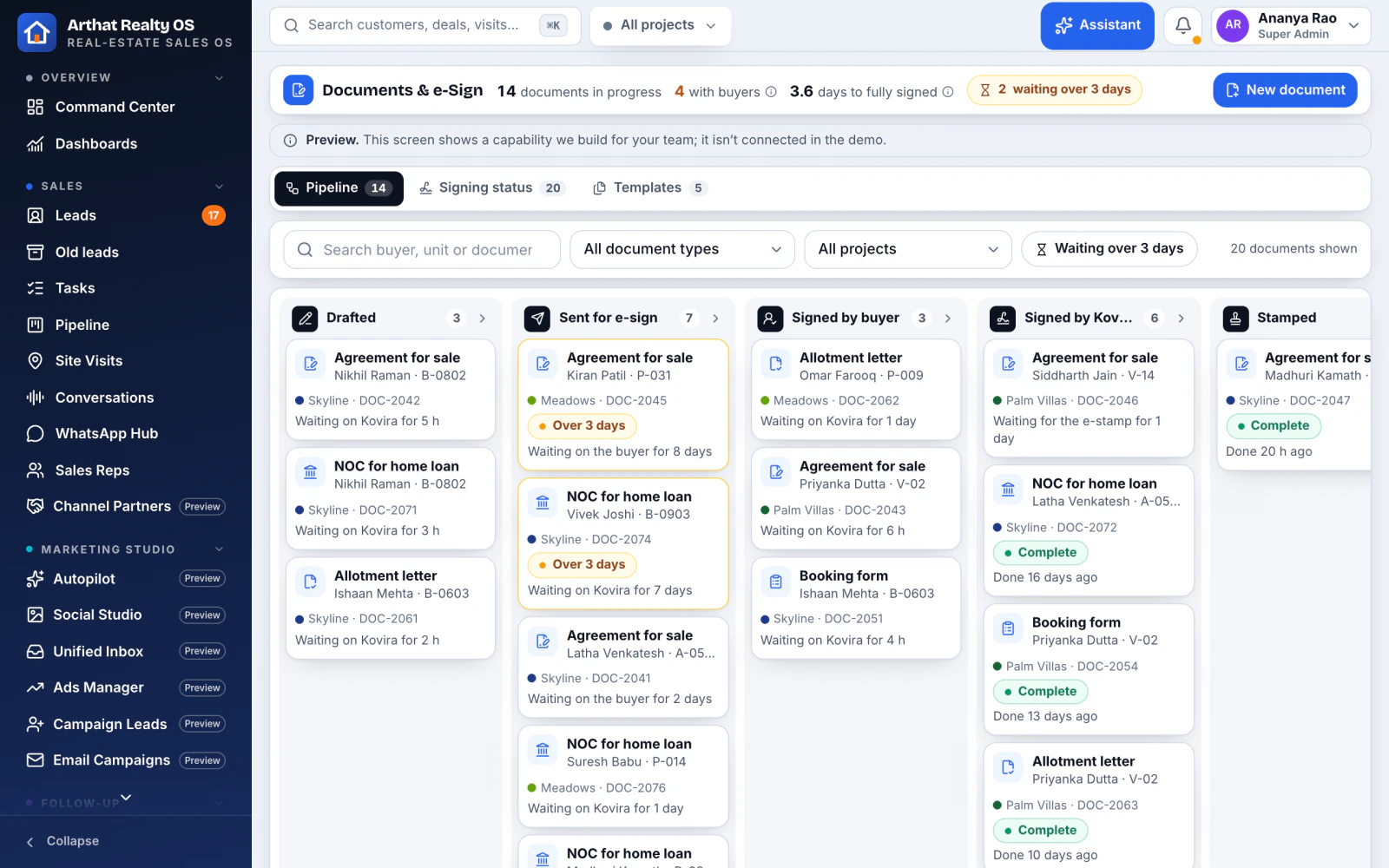Expand the Signed by buyer column chevron
1389x868 pixels.
[948, 319]
